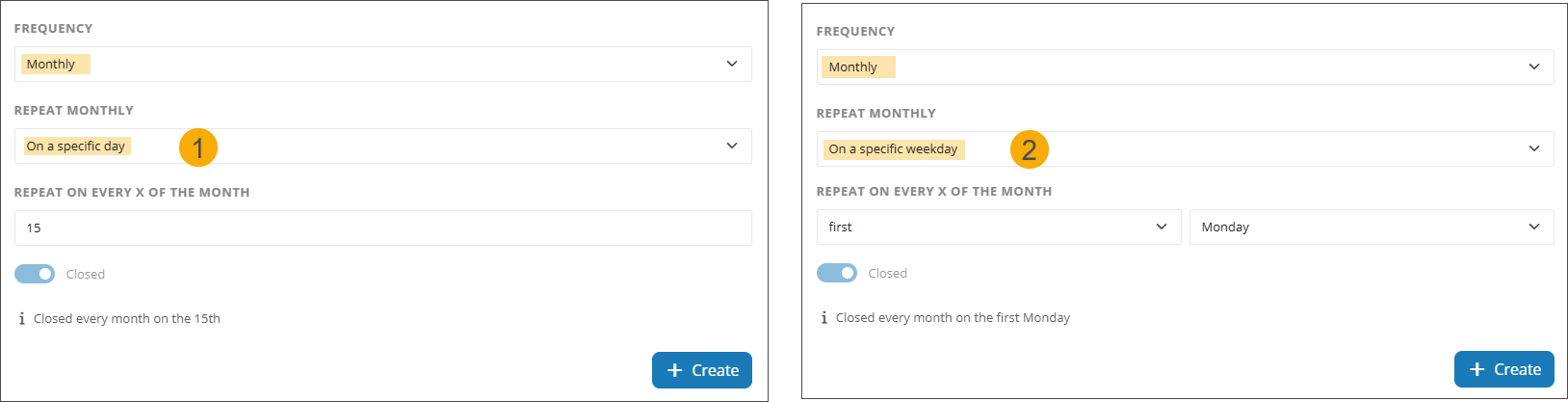Click day-of-month field containing 15
This screenshot has width=1568, height=402.
[382, 228]
